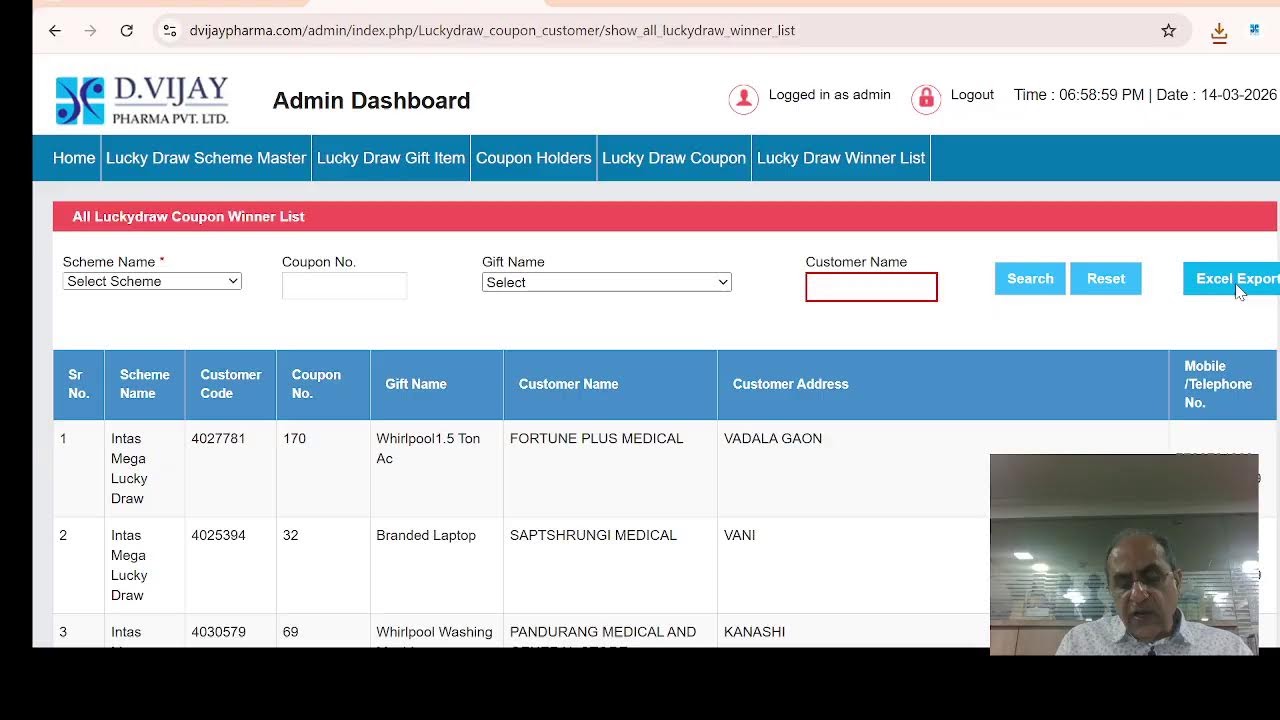1280x720 pixels.
Task: Open the Coupon Holders menu
Action: [533, 158]
